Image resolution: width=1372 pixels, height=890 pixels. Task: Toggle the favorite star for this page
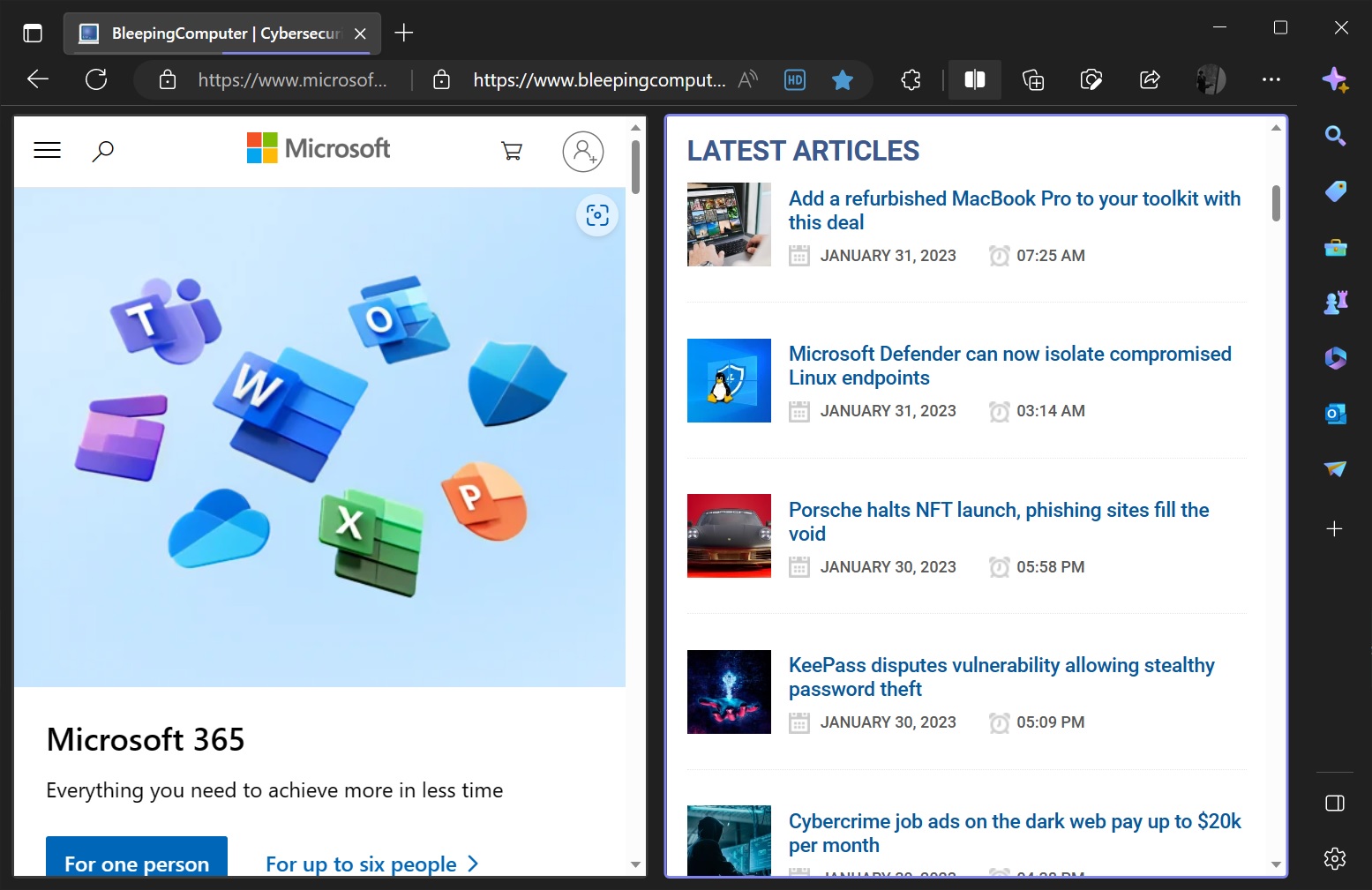[843, 79]
